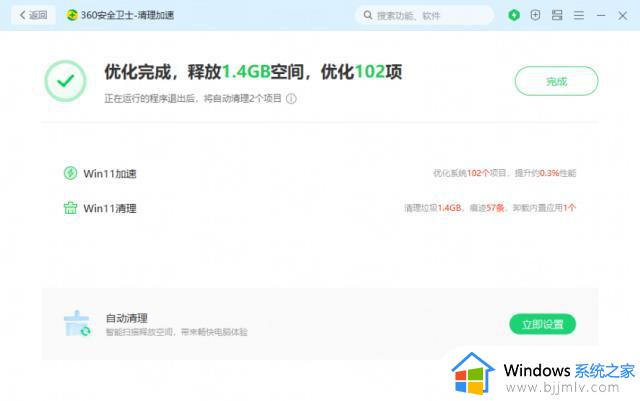This screenshot has height=401, width=640.
Task: Select the Win11加速 row label
Action: coord(110,174)
